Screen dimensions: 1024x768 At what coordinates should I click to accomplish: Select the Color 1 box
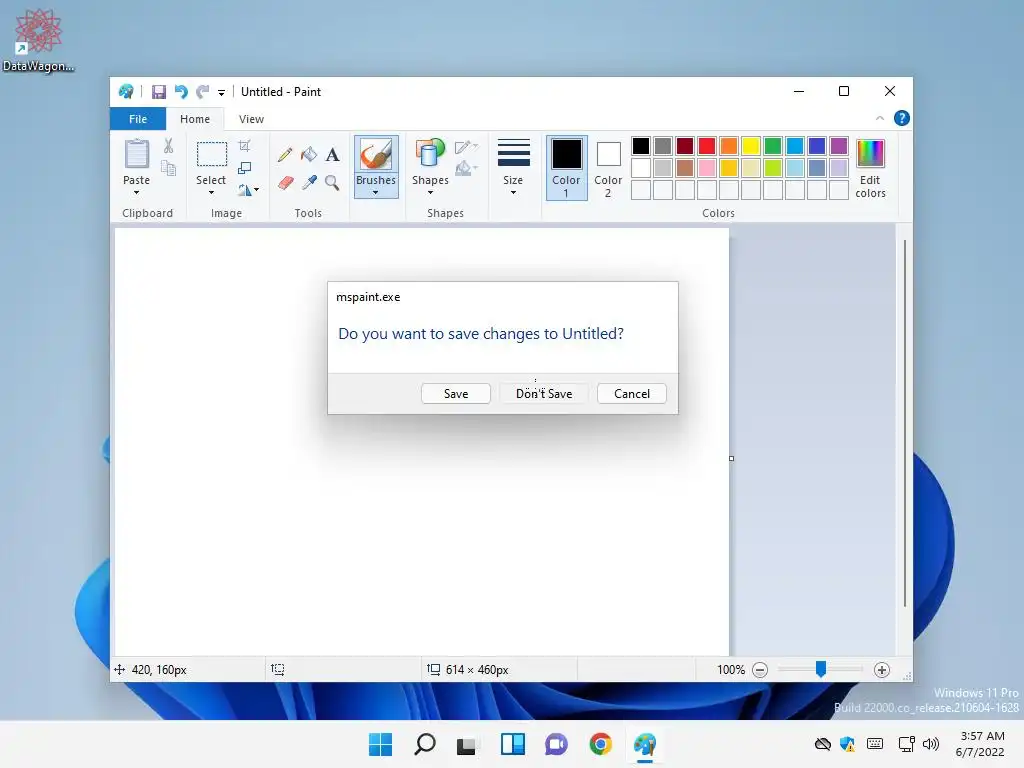(566, 167)
